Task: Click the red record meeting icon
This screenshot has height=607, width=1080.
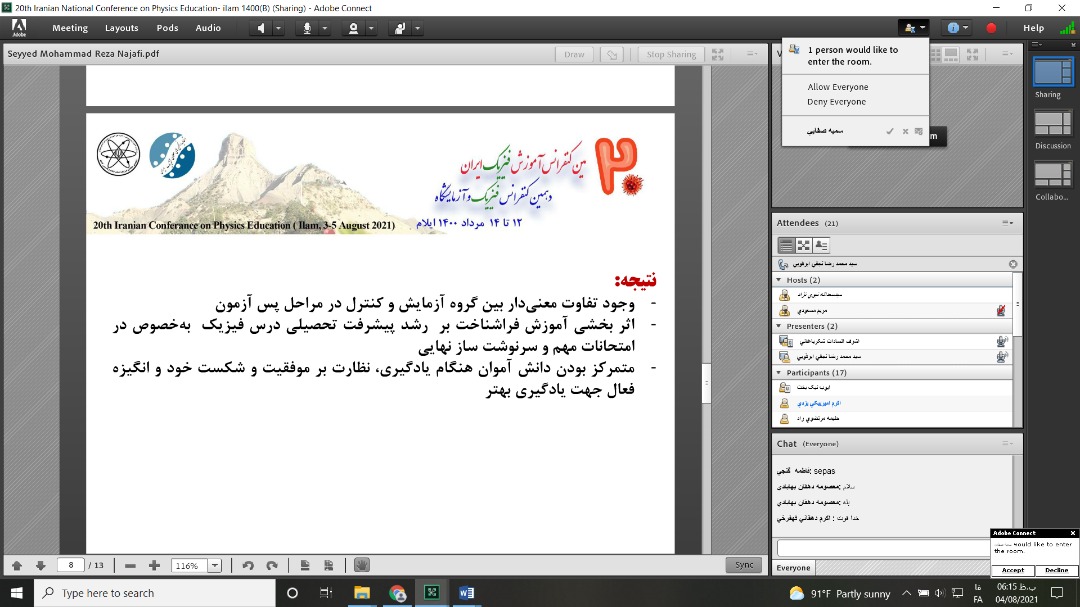Action: tap(991, 28)
